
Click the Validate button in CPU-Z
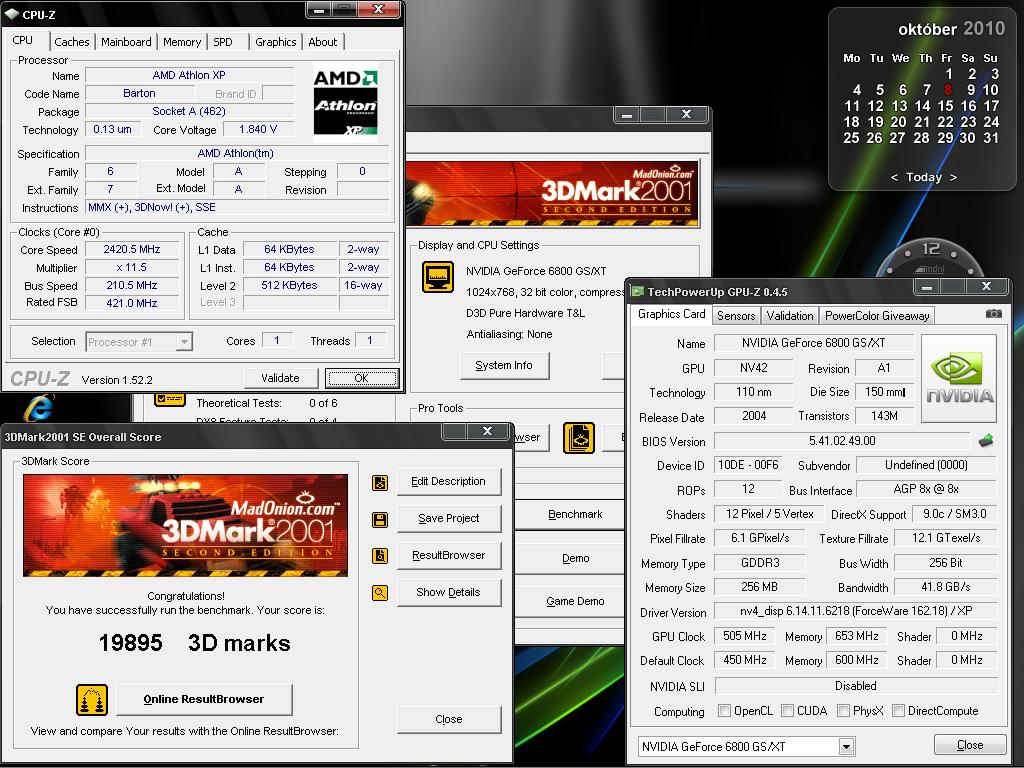(x=281, y=378)
